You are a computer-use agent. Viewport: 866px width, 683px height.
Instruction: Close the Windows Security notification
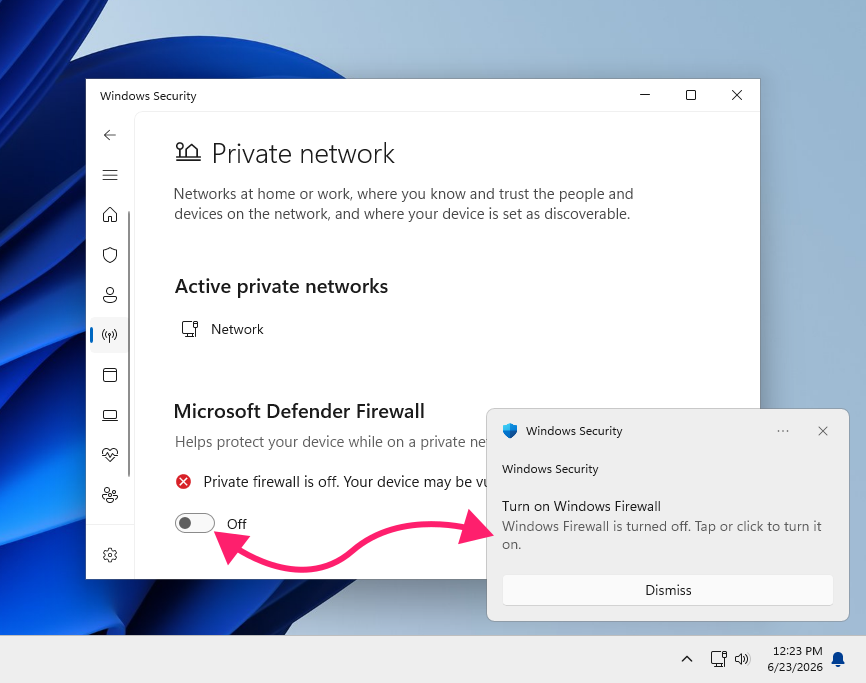coord(823,431)
